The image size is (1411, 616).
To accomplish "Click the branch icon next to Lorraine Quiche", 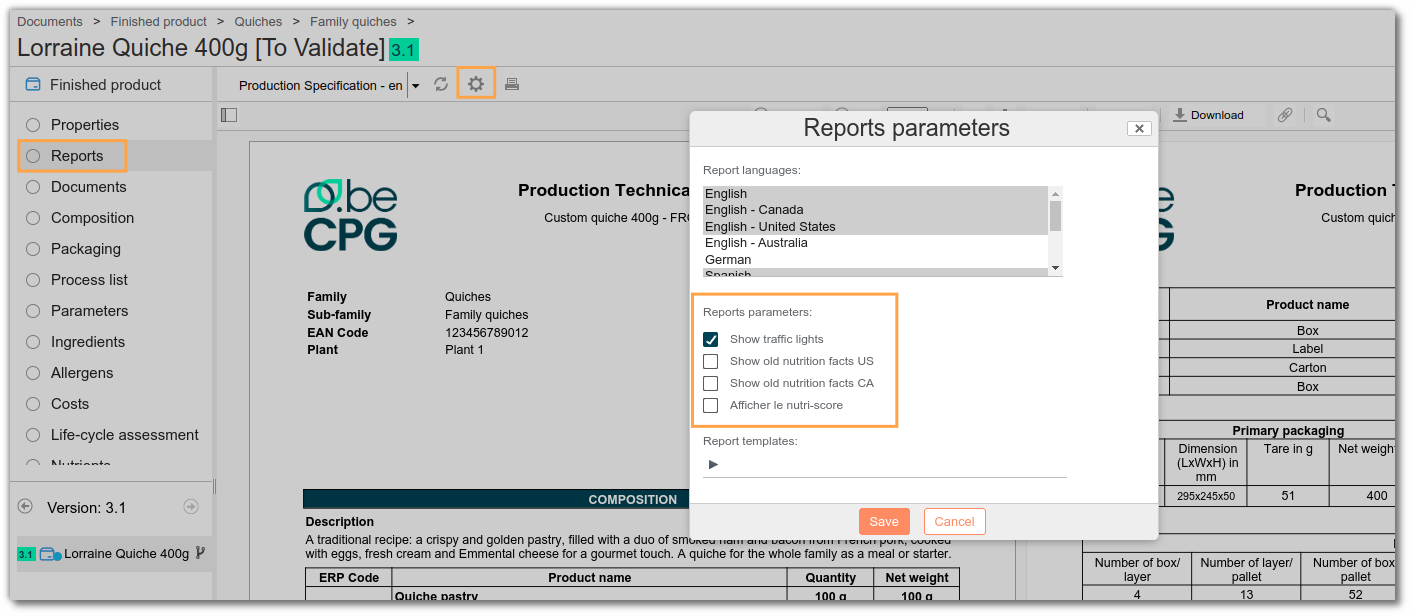I will [200, 553].
